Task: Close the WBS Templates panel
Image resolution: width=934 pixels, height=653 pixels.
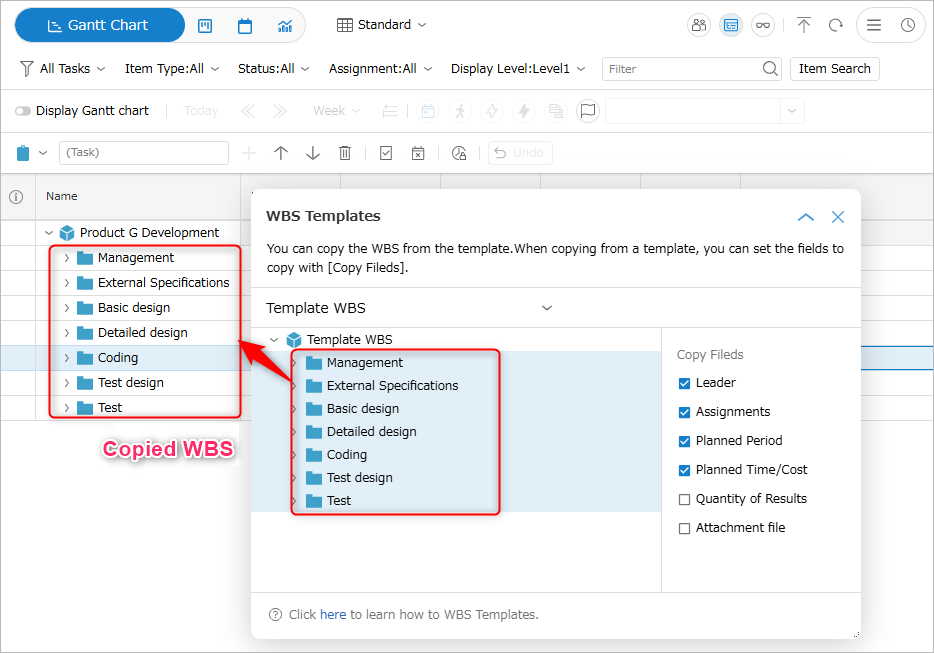Action: pyautogui.click(x=838, y=217)
